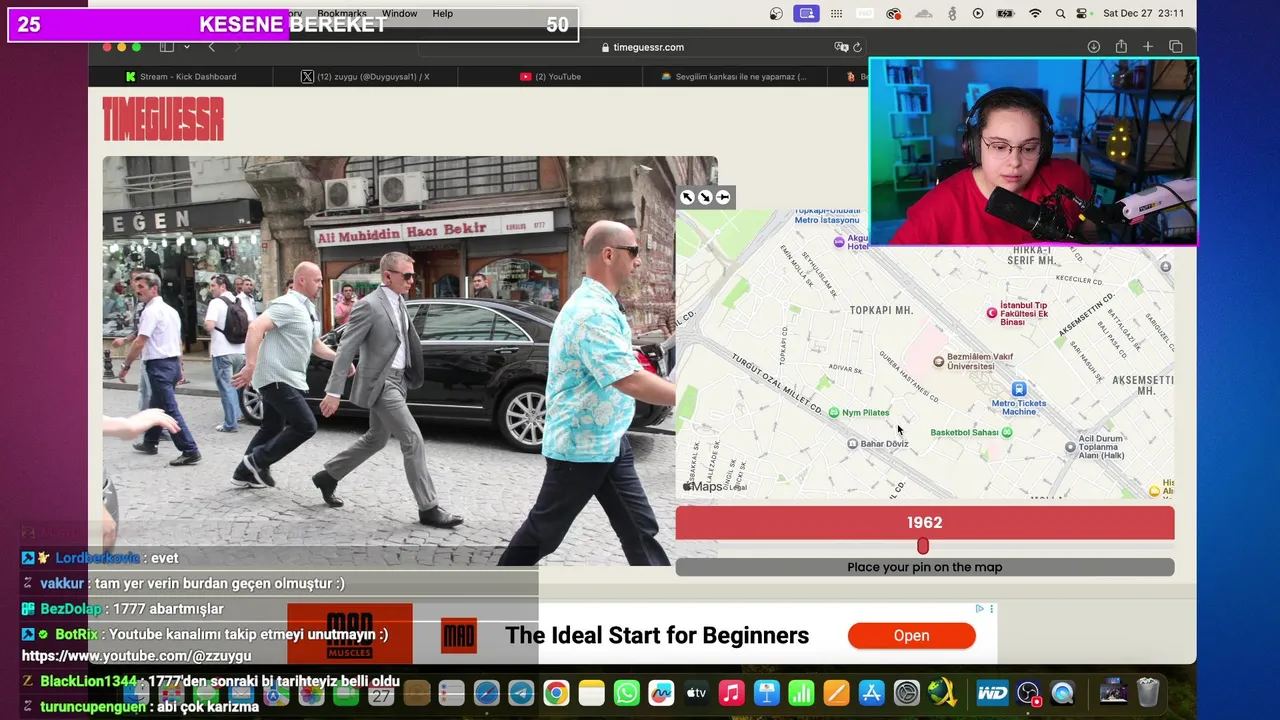Viewport: 1280px width, 720px height.
Task: Expand the sidebar dropdown chevron
Action: (186, 47)
